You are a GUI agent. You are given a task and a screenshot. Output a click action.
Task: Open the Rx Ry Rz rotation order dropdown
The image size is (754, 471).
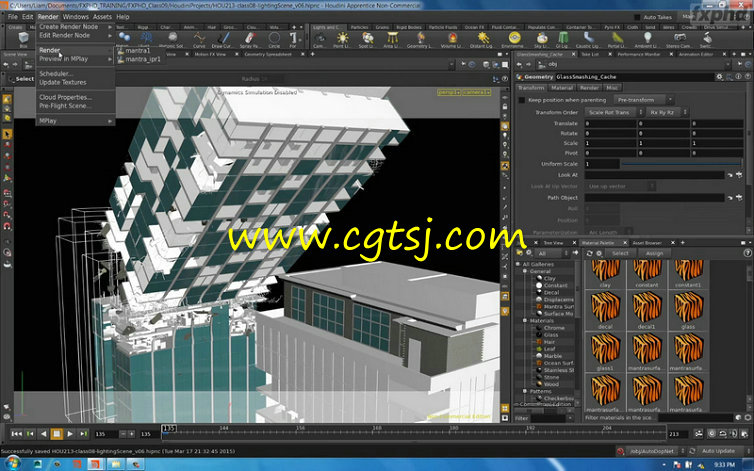point(667,112)
